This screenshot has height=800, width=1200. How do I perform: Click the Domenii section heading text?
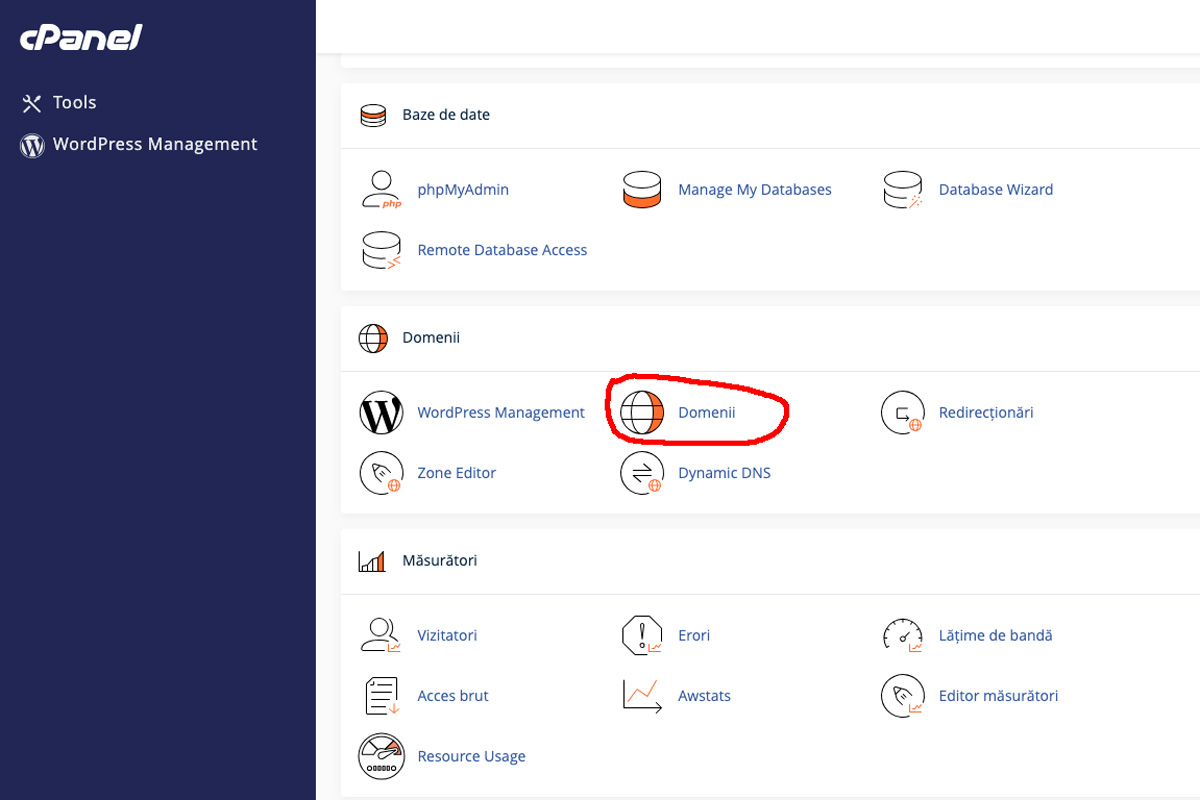click(431, 338)
